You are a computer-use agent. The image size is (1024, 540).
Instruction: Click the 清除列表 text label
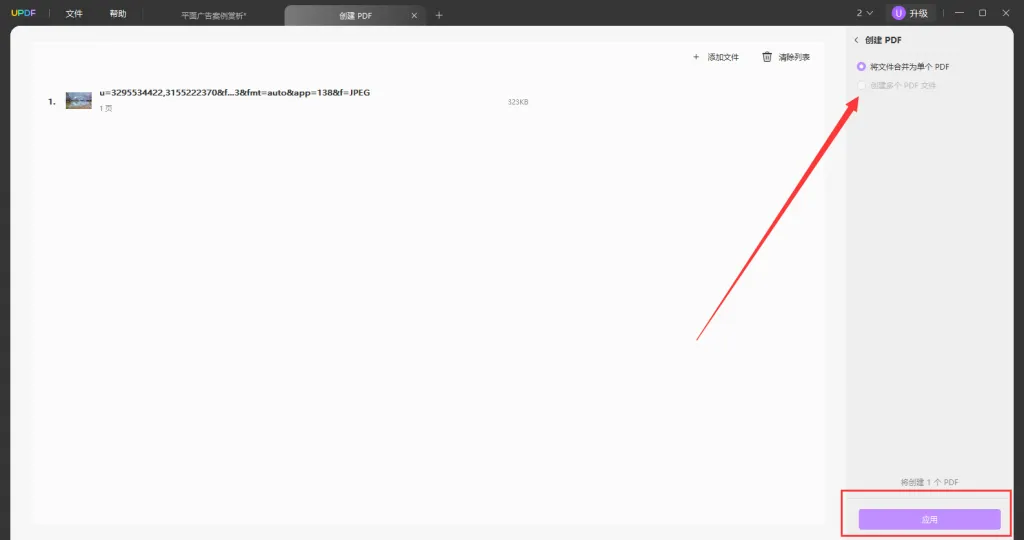point(794,58)
